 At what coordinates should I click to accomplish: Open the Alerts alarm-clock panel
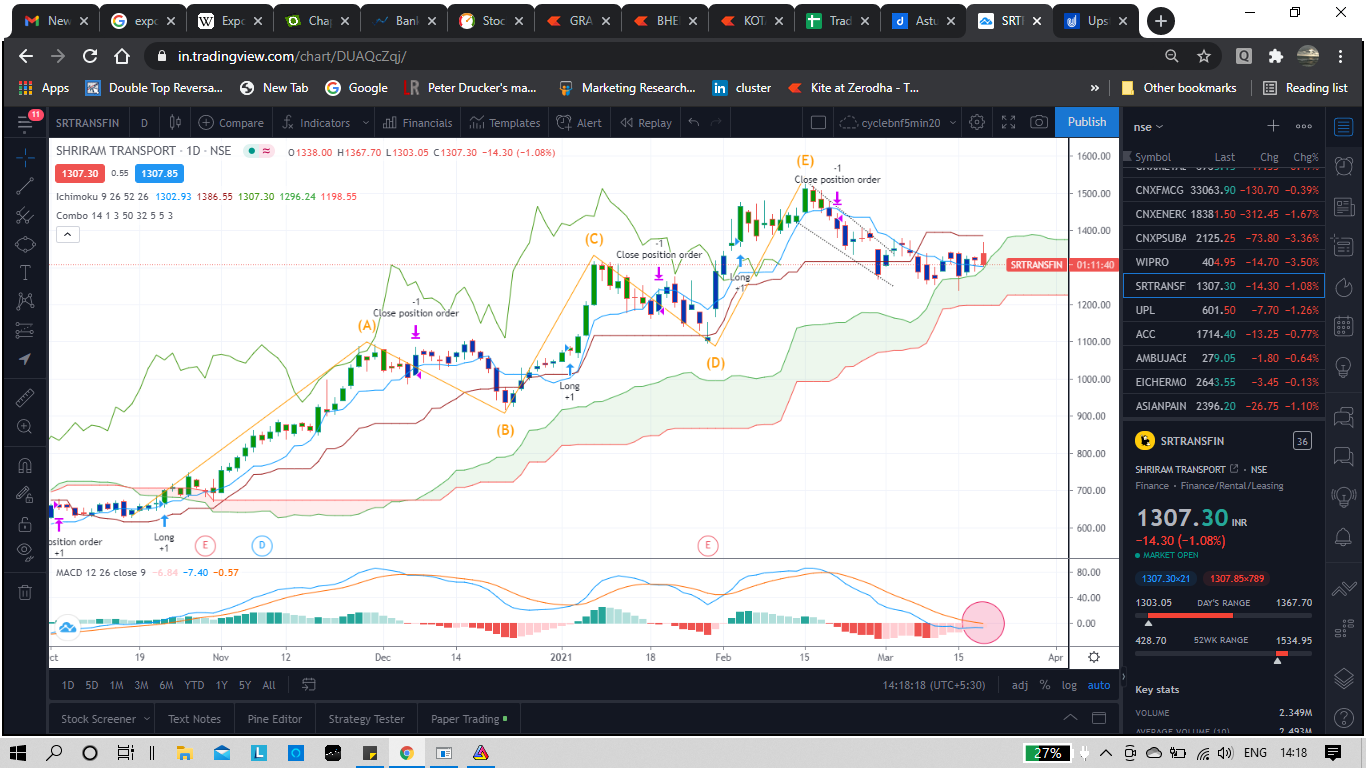pos(1343,165)
